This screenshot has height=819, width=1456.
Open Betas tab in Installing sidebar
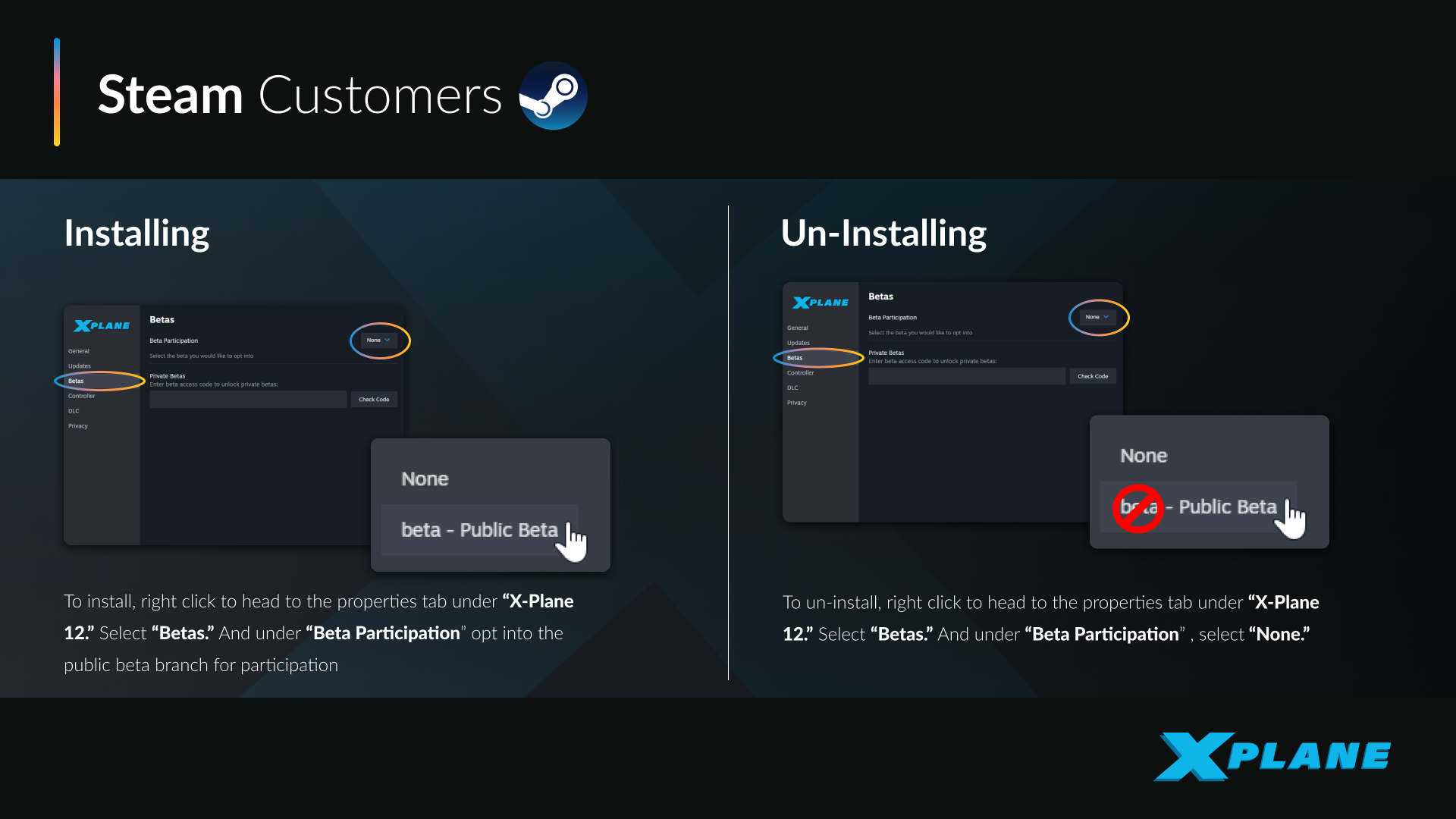tap(77, 381)
